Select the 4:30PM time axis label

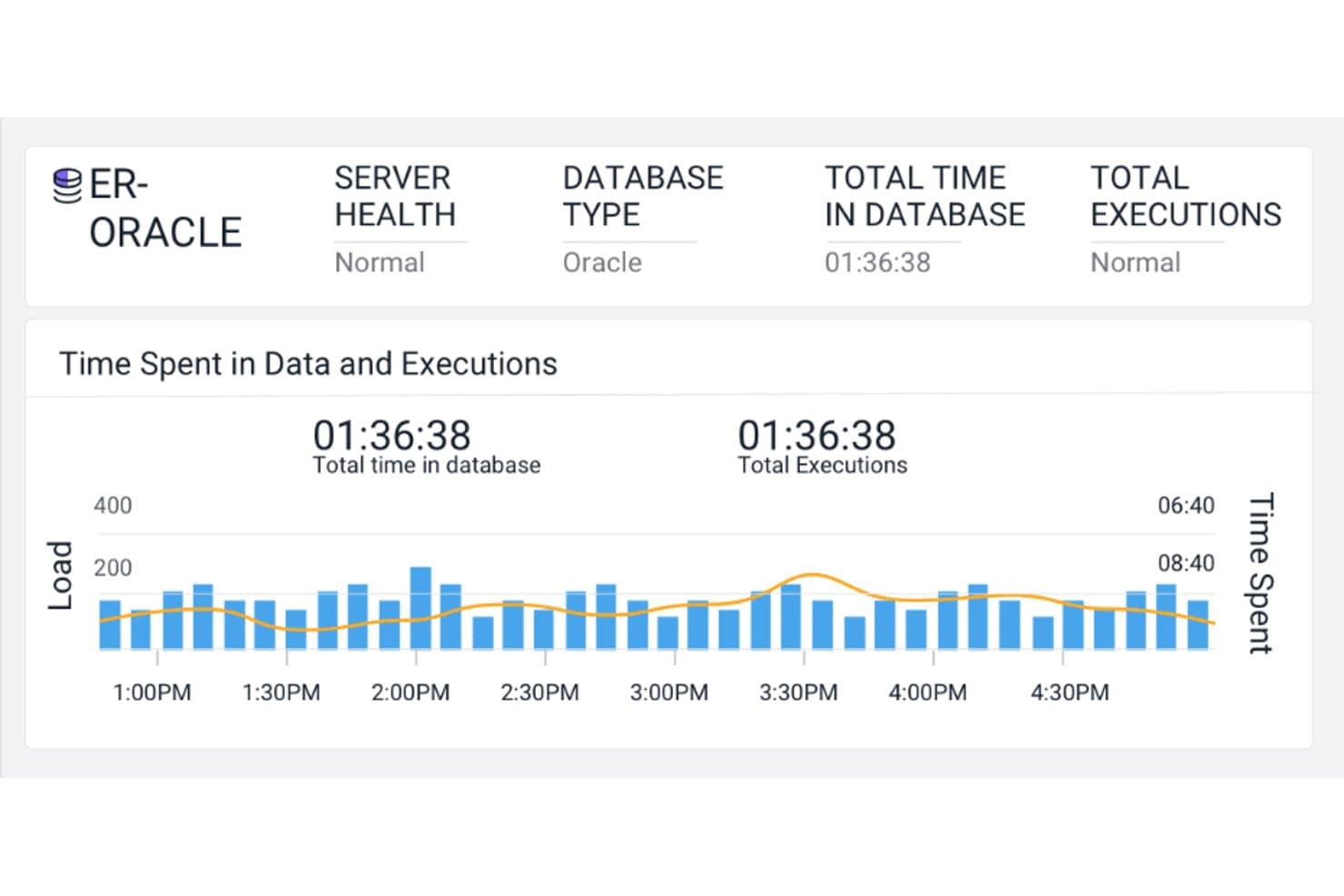[x=1070, y=693]
